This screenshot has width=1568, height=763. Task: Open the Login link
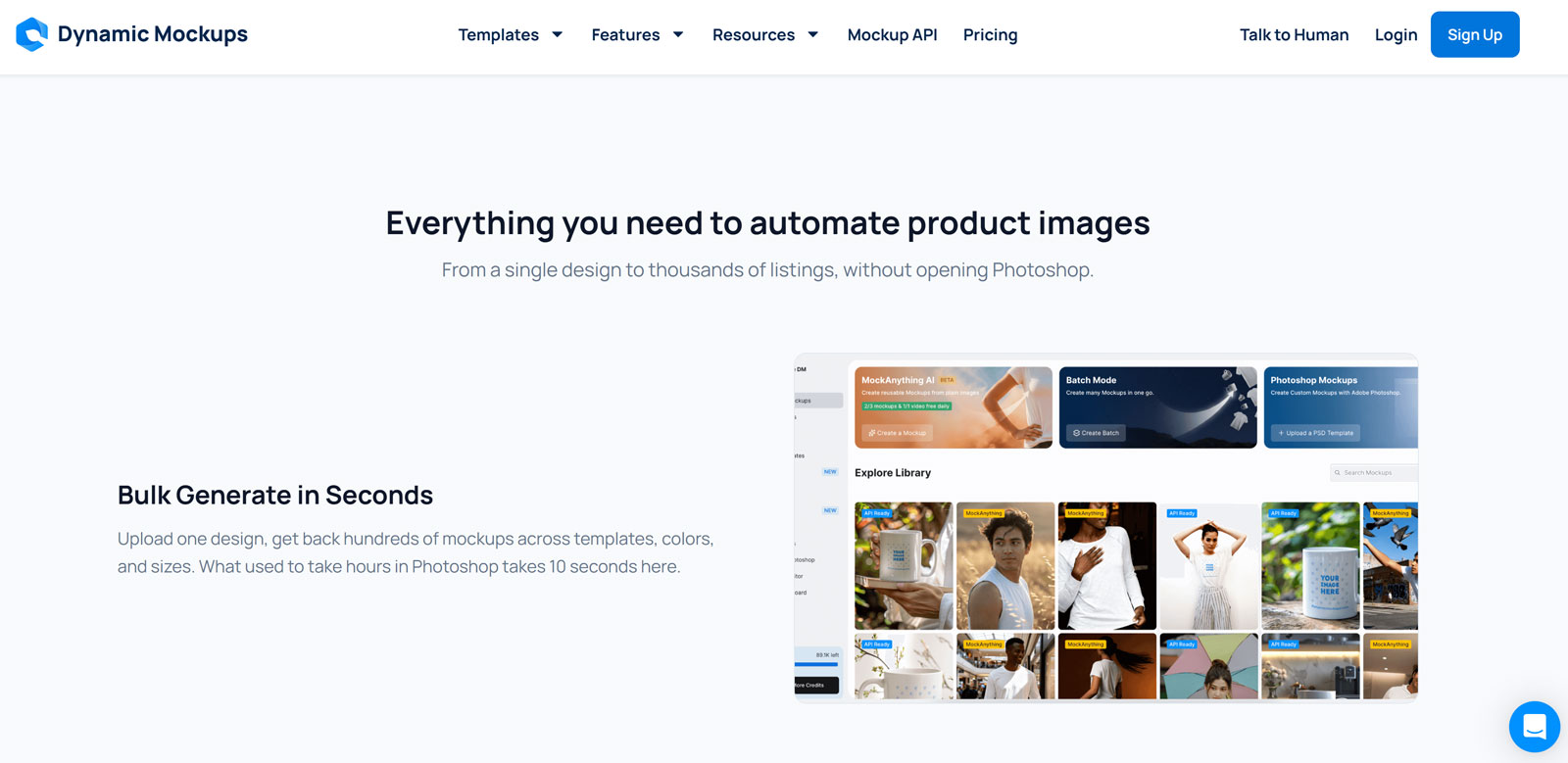pos(1396,34)
